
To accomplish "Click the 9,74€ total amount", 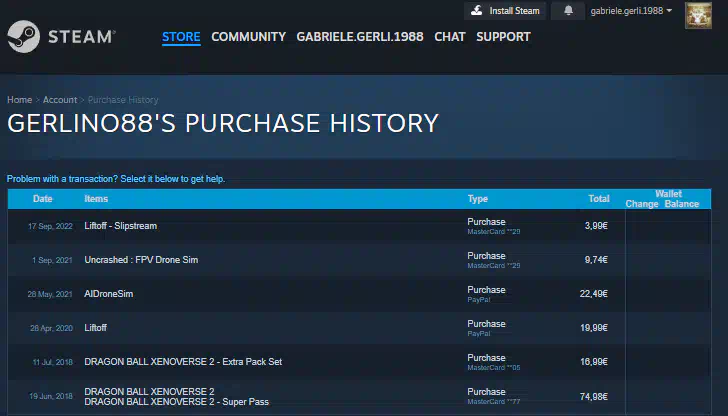I will (596, 260).
